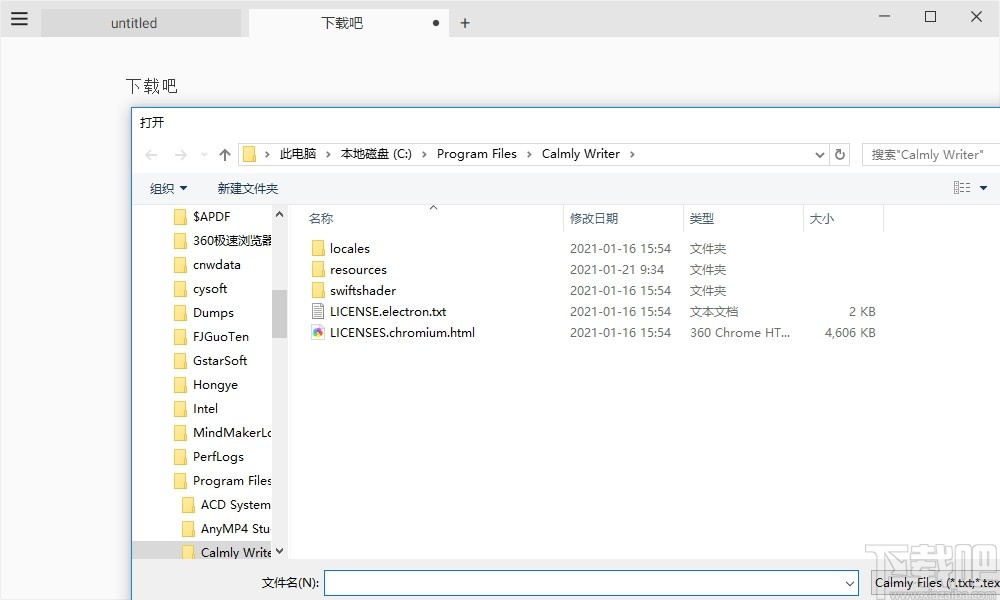Click 本地磁盘 (C:) in the path

point(376,154)
